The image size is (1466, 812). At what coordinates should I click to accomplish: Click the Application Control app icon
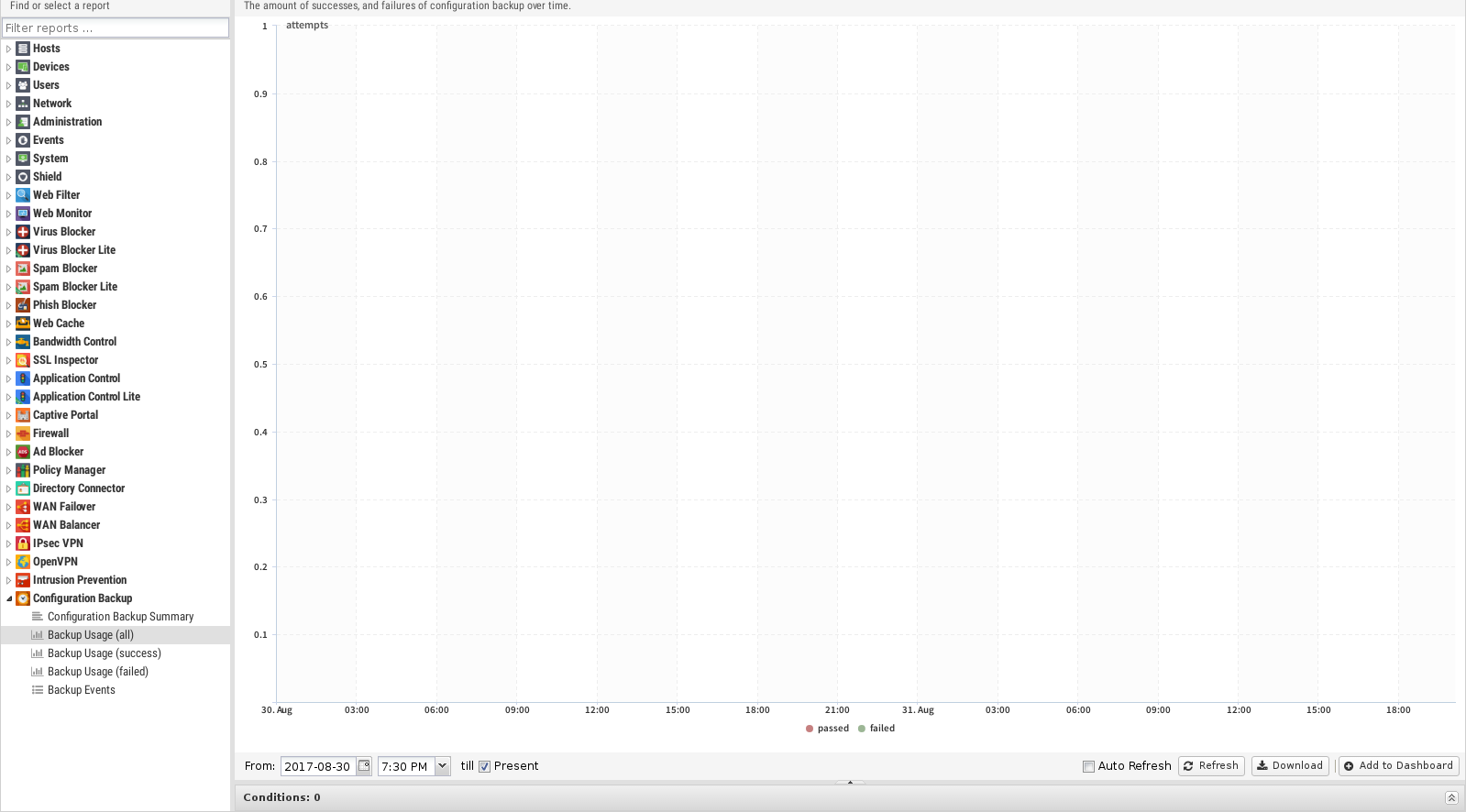[23, 379]
